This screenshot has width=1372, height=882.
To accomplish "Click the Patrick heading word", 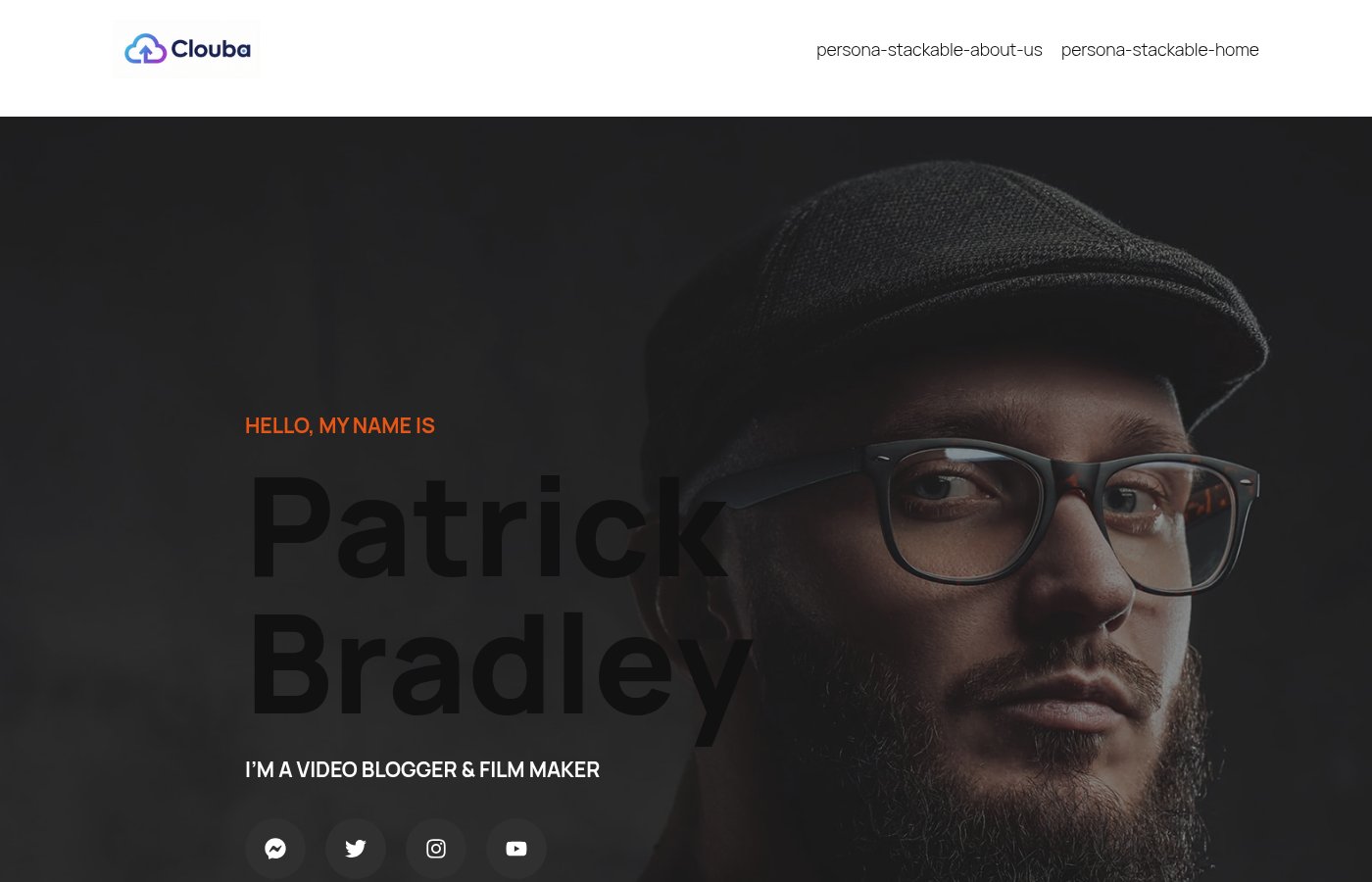I will pos(487,529).
